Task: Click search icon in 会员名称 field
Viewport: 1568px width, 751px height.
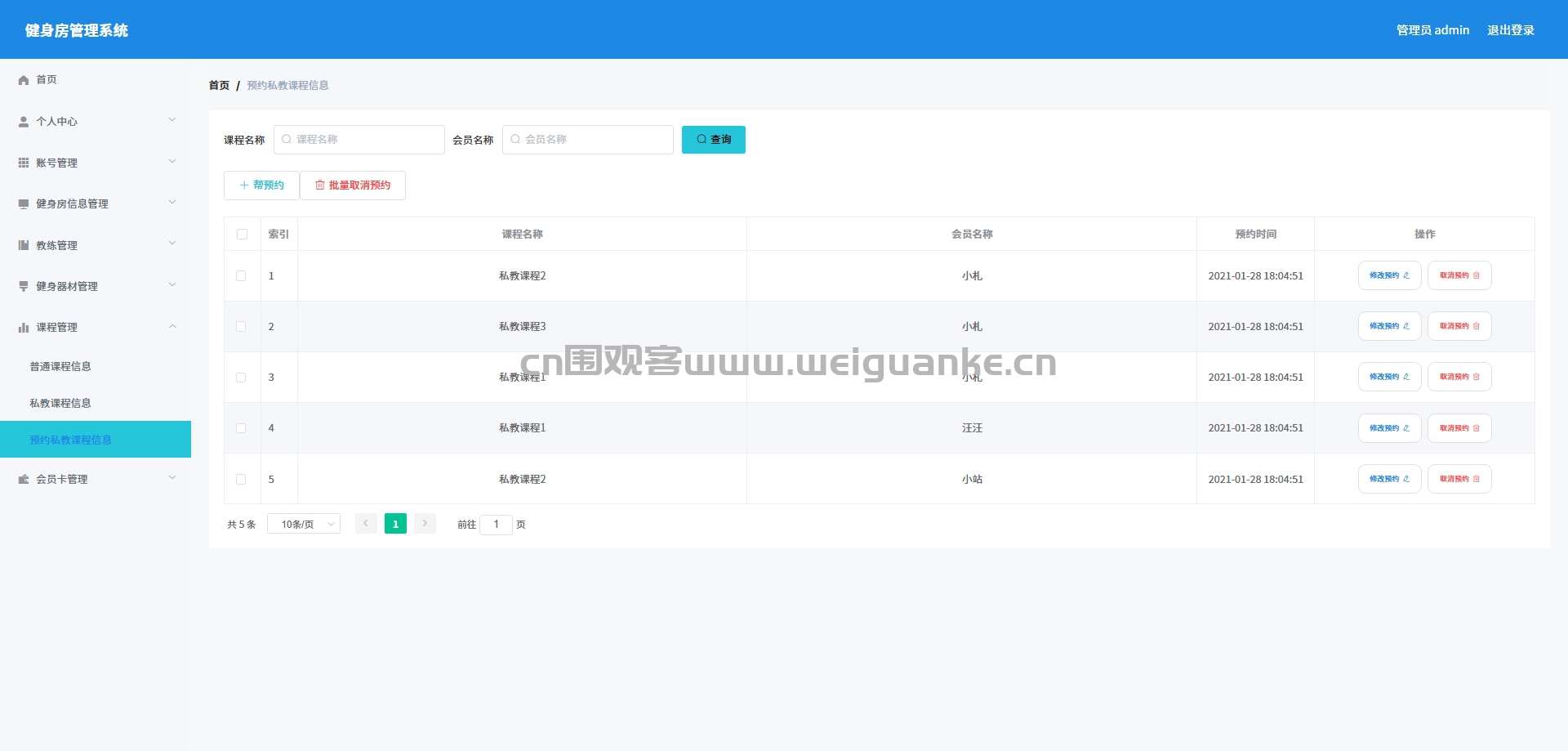Action: tap(515, 140)
